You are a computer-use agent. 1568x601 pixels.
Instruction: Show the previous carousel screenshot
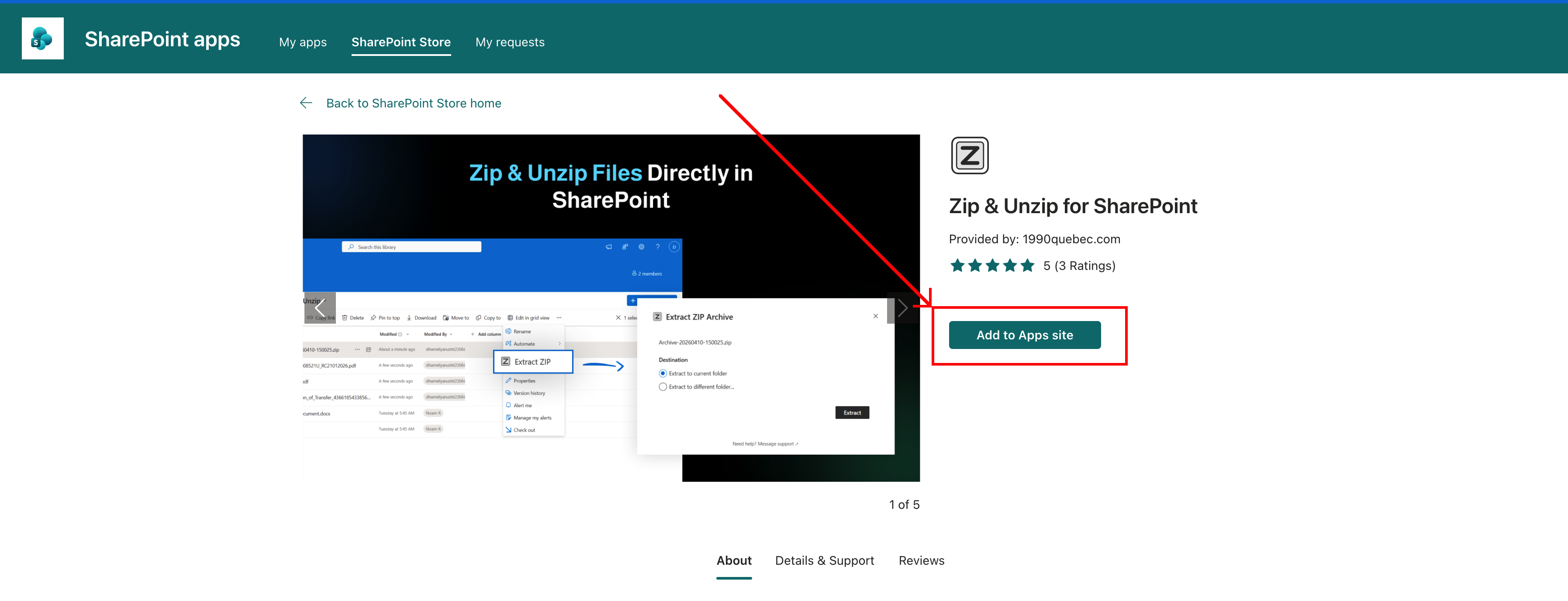click(x=320, y=308)
